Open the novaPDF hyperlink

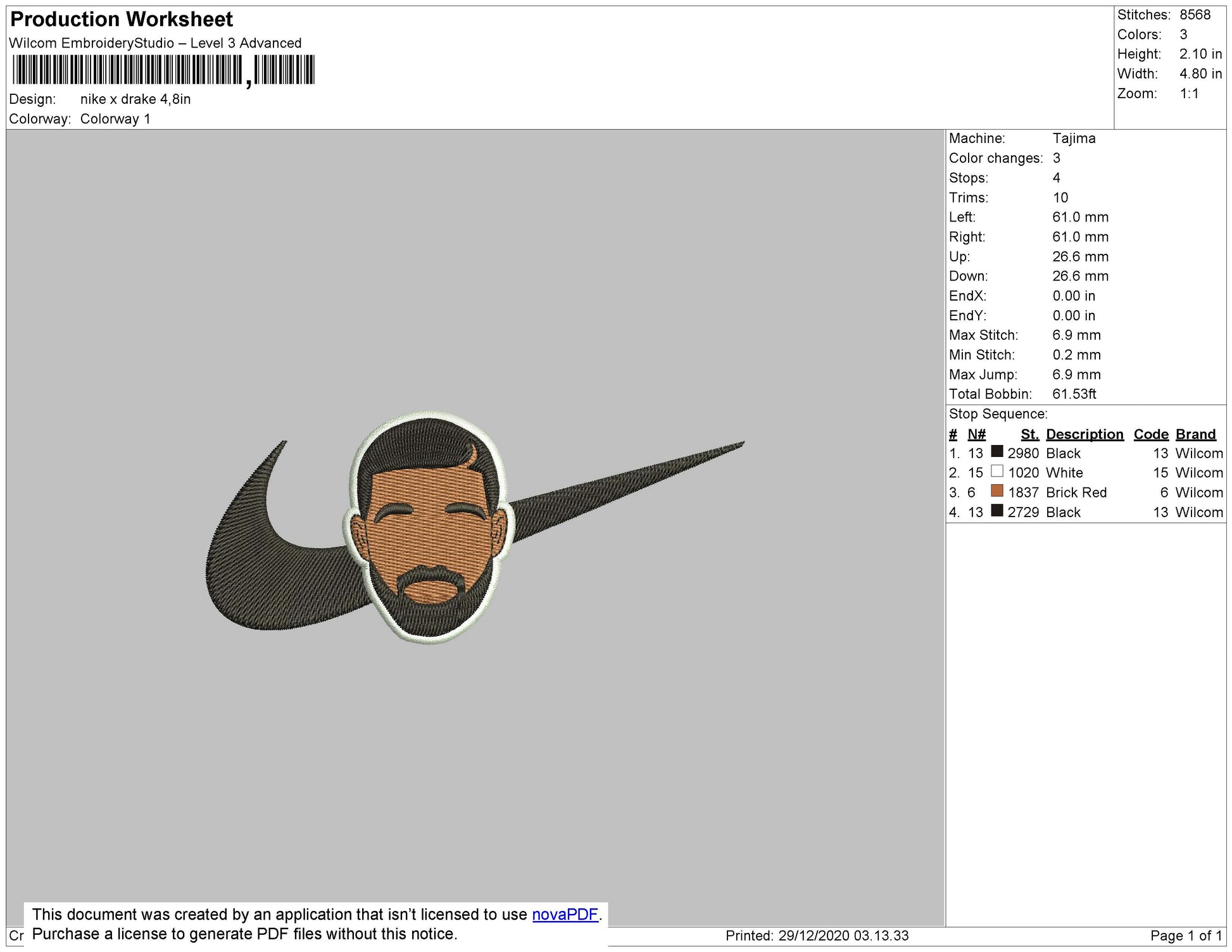click(565, 914)
